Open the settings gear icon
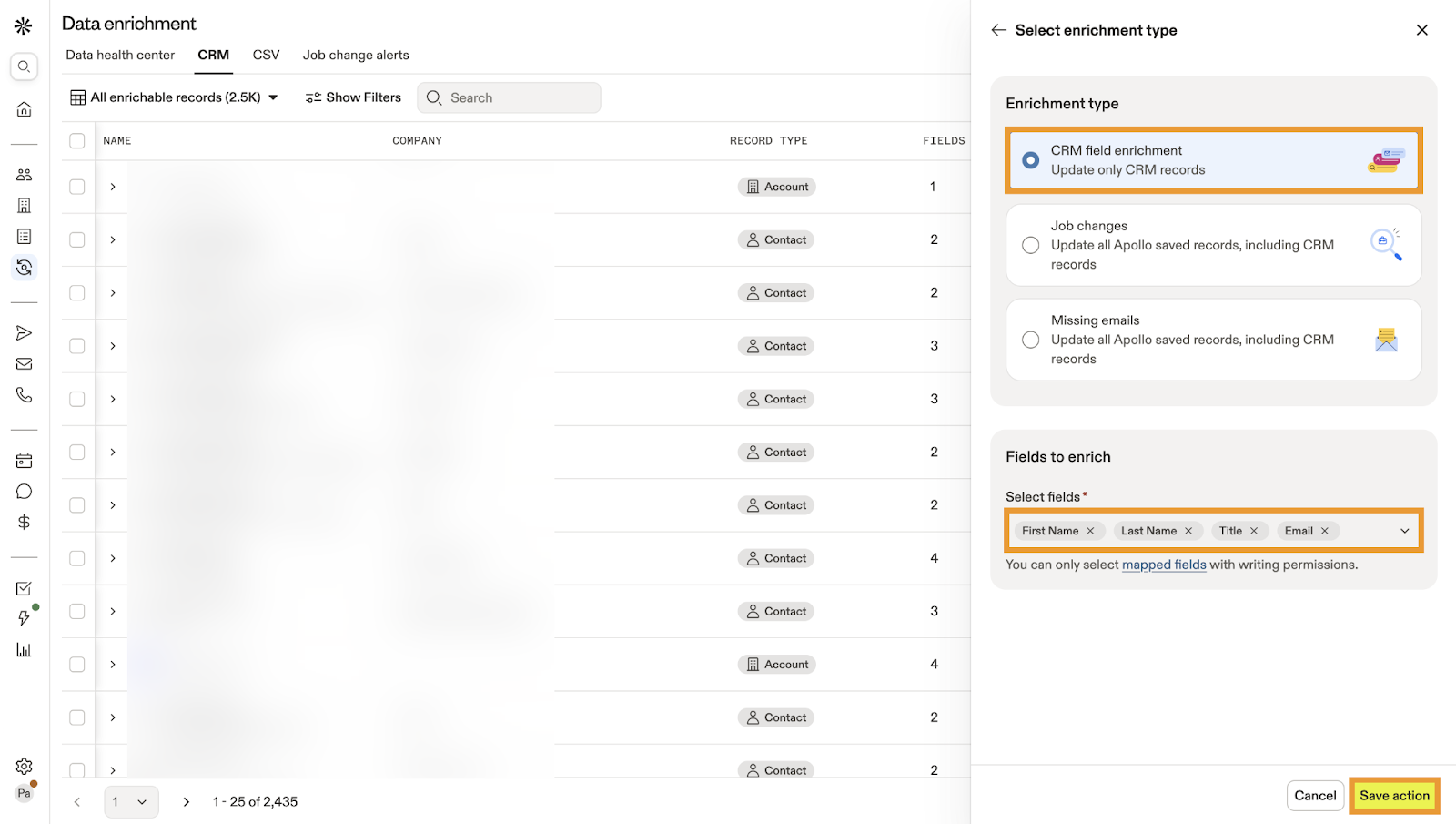Screen dimensions: 1456x824 (25, 766)
